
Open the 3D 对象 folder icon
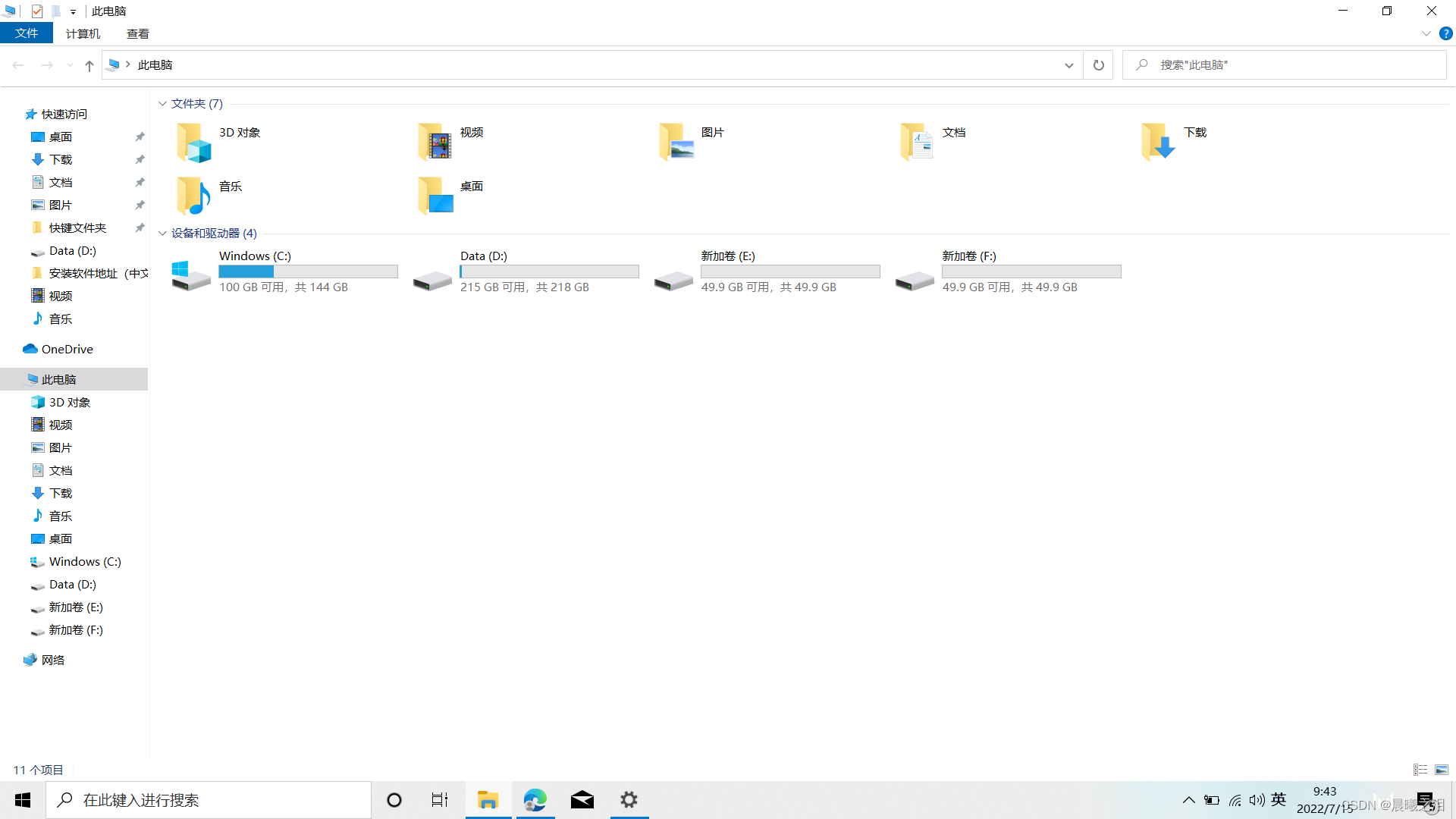click(193, 142)
